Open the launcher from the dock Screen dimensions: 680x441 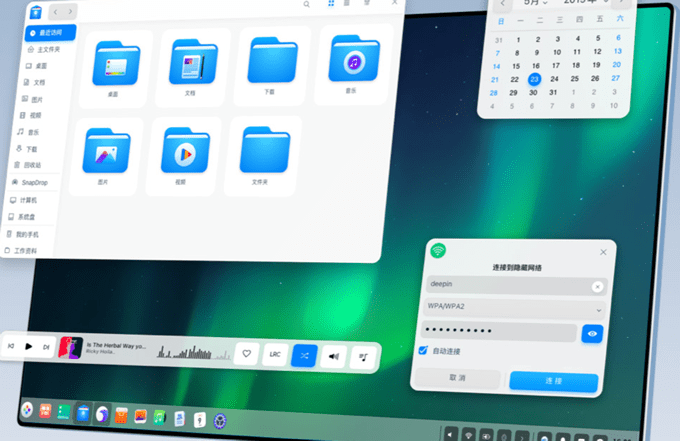pyautogui.click(x=27, y=409)
